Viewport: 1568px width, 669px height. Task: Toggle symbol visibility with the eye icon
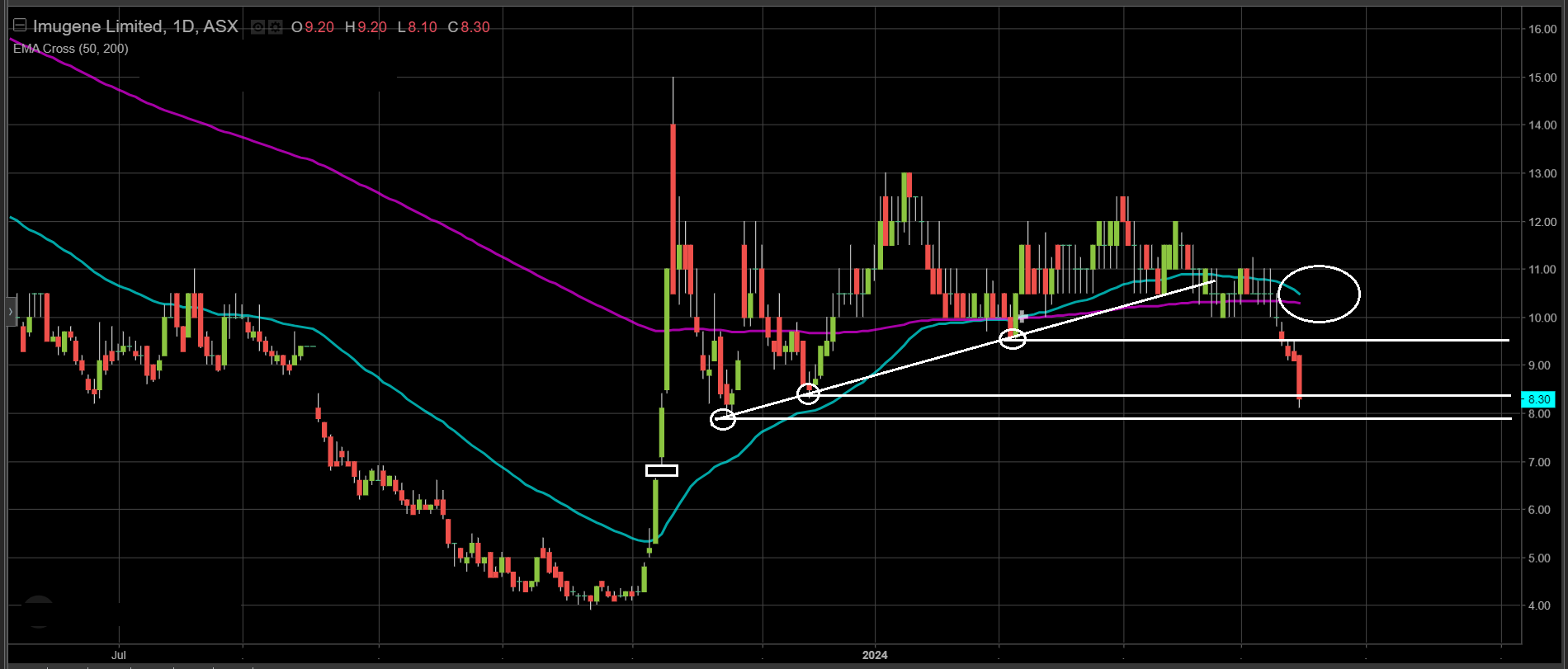point(257,27)
